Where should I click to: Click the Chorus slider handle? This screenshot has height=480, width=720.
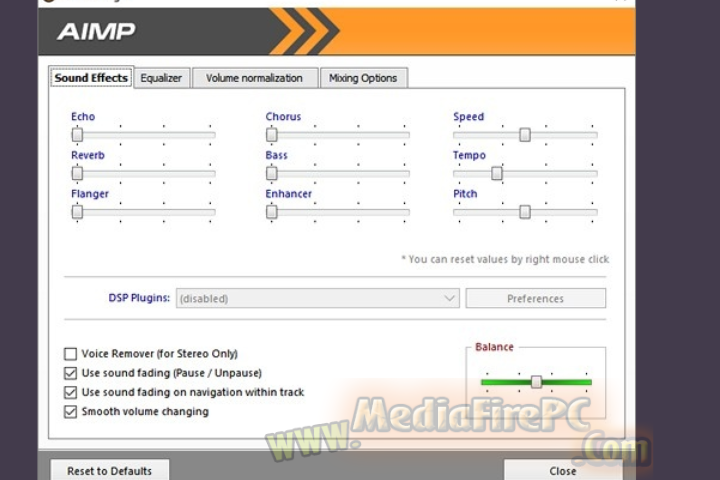click(x=272, y=135)
